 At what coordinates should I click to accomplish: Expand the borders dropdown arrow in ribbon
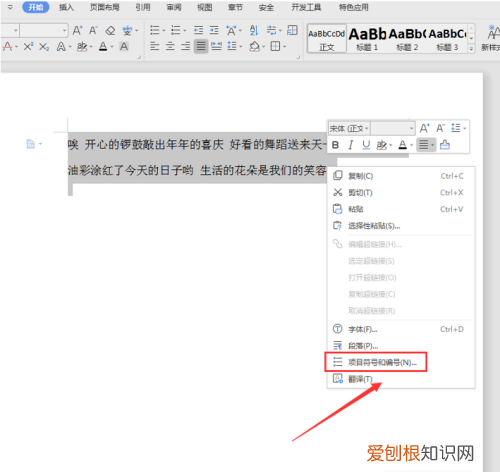[285, 47]
